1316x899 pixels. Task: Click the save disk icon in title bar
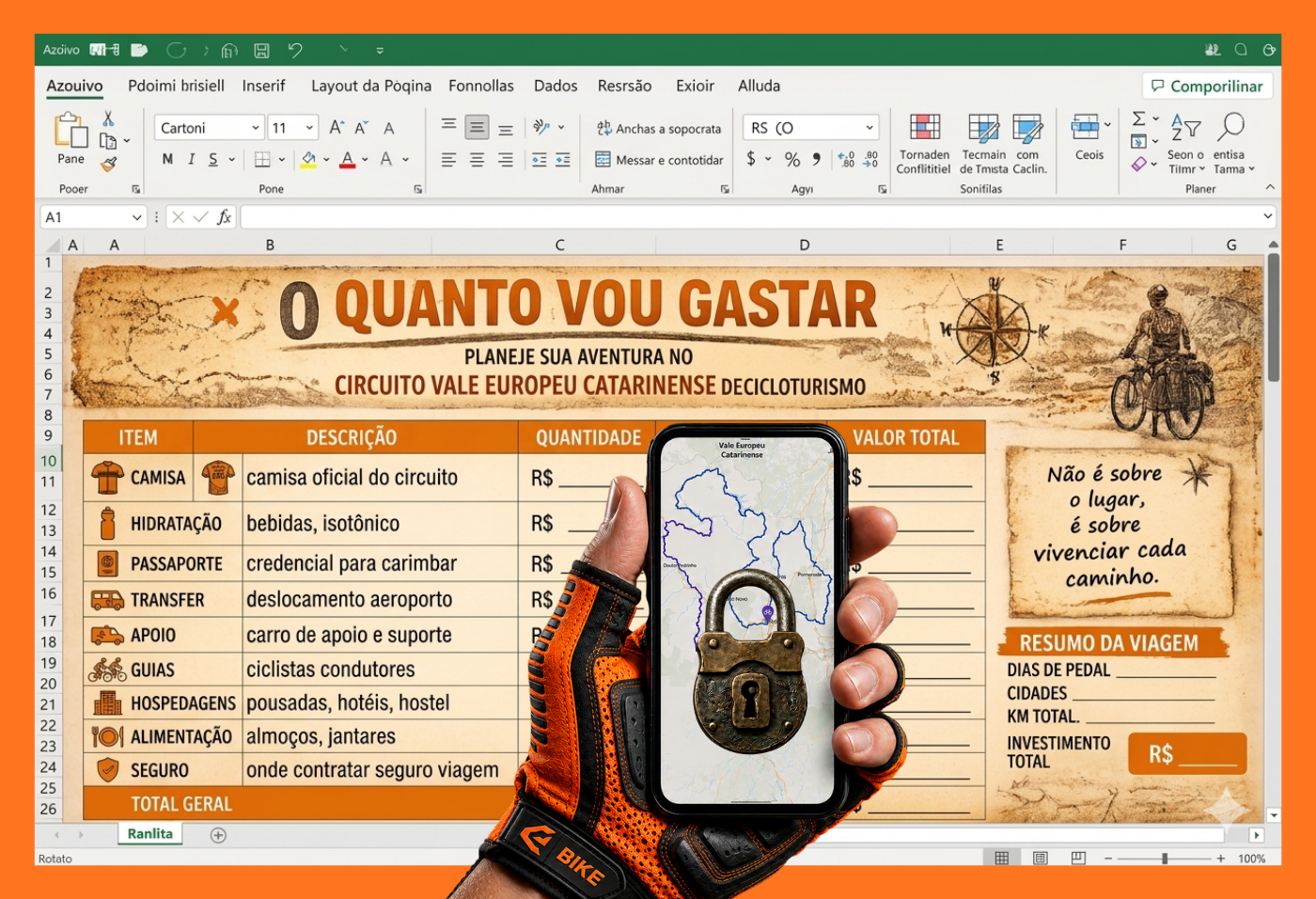point(261,50)
